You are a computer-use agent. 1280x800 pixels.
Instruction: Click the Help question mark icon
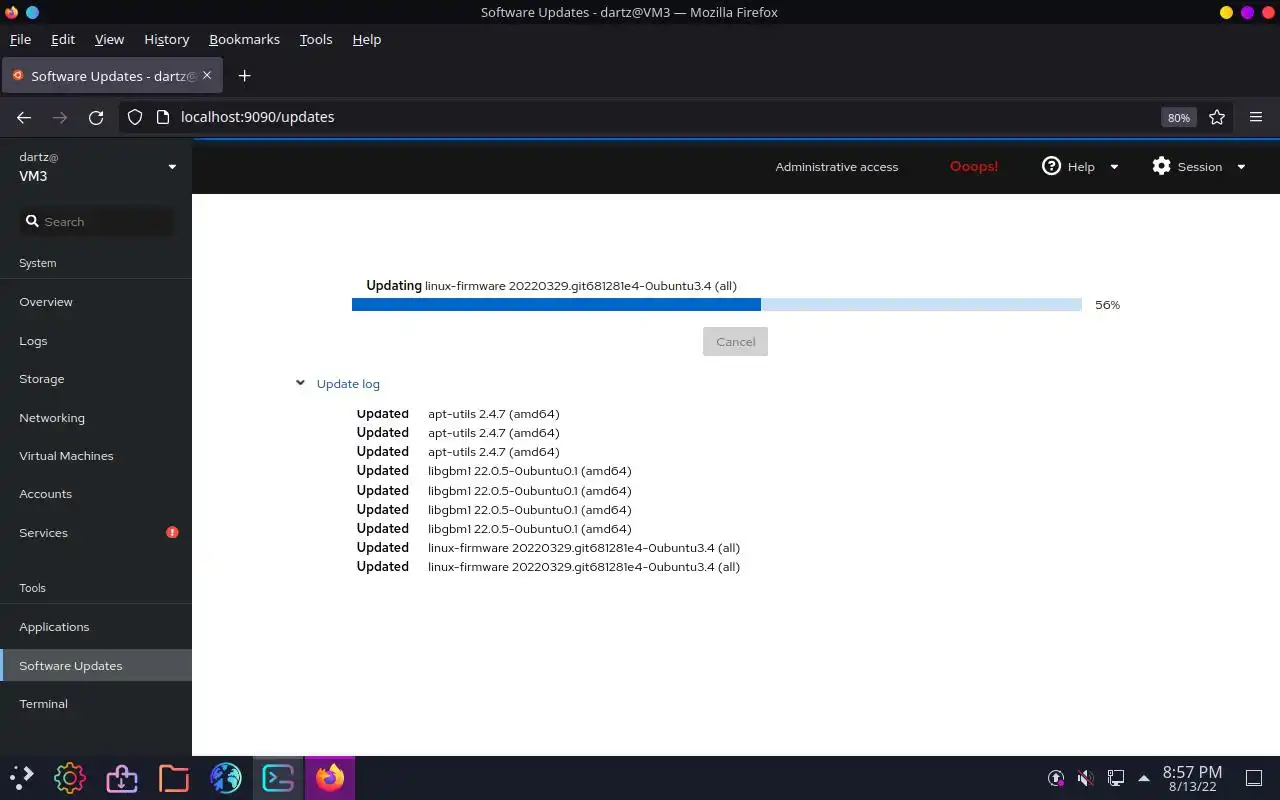click(1051, 166)
